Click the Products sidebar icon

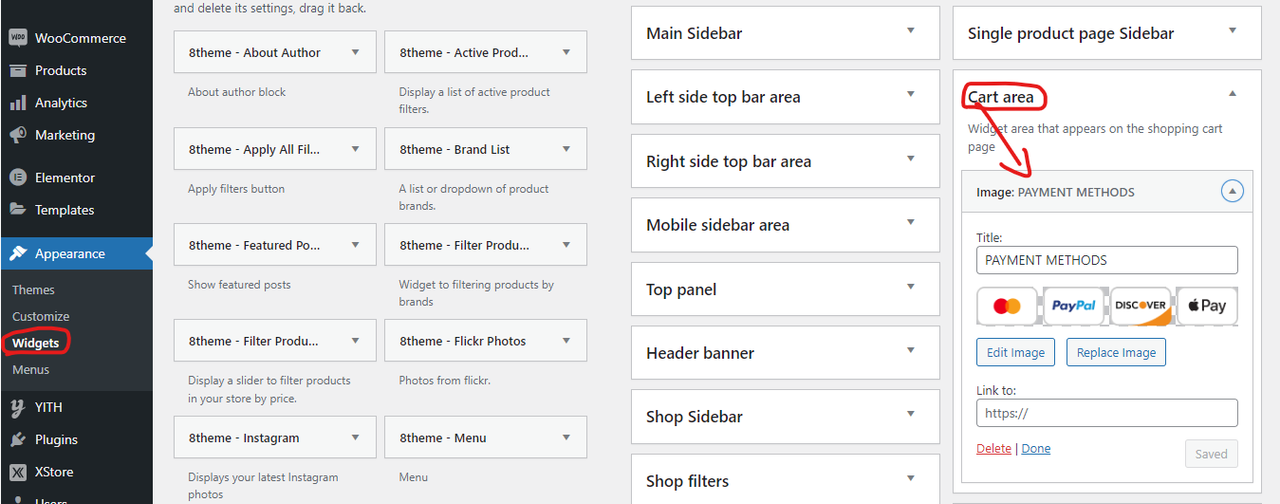tap(18, 71)
